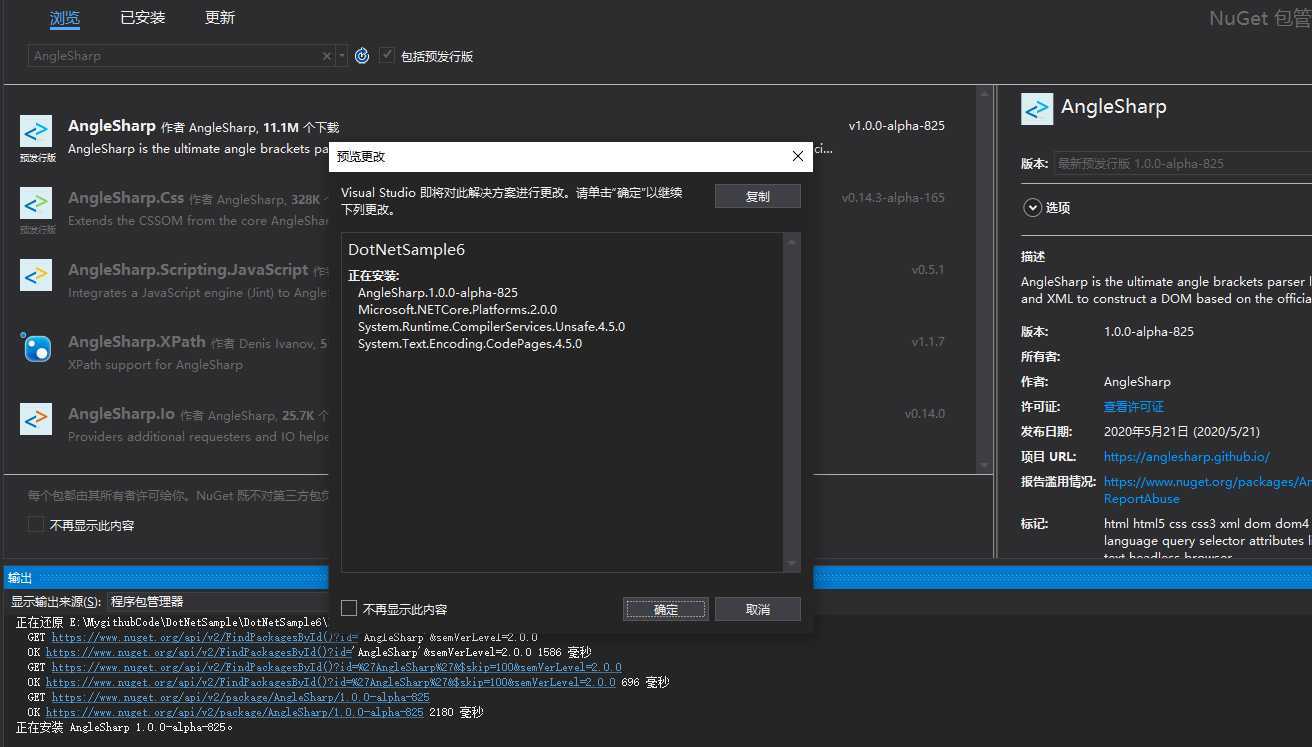The height and width of the screenshot is (747, 1312).
Task: Select the AngleSharp.Css package row title
Action: pos(126,198)
